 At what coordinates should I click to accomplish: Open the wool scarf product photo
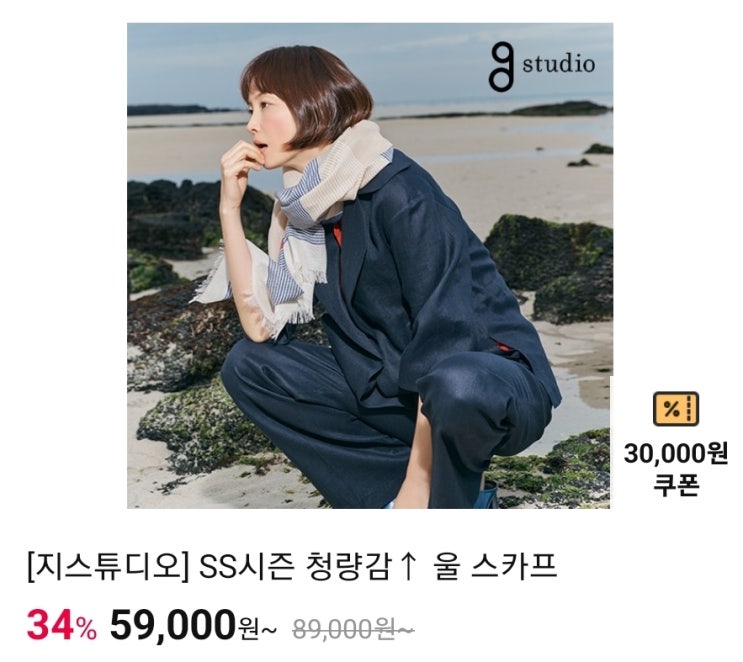click(370, 266)
